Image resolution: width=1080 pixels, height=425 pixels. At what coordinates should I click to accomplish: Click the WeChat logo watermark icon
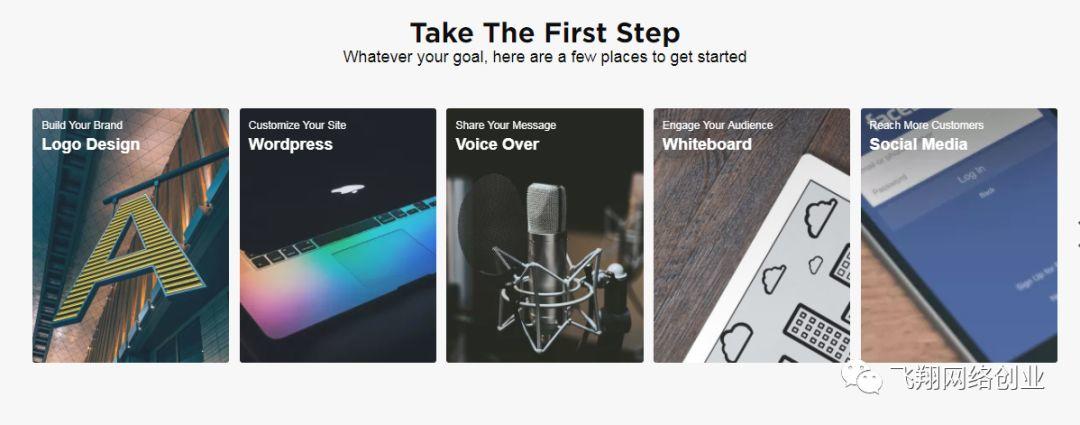click(x=862, y=378)
